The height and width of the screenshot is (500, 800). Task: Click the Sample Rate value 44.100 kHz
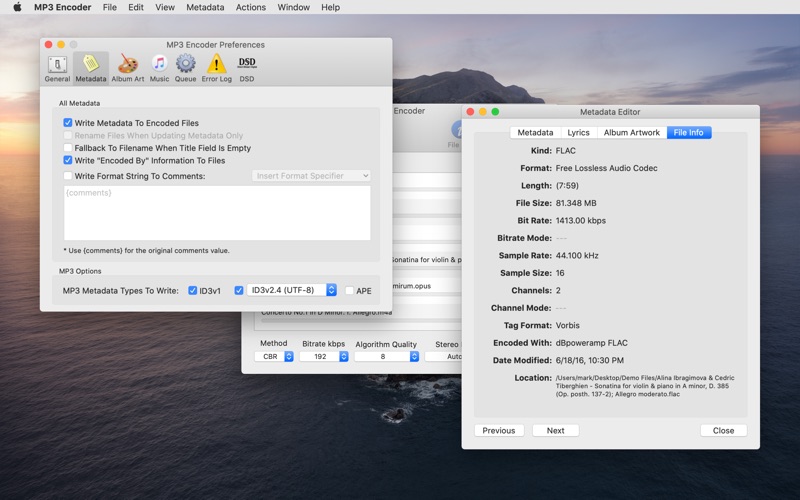pyautogui.click(x=577, y=256)
